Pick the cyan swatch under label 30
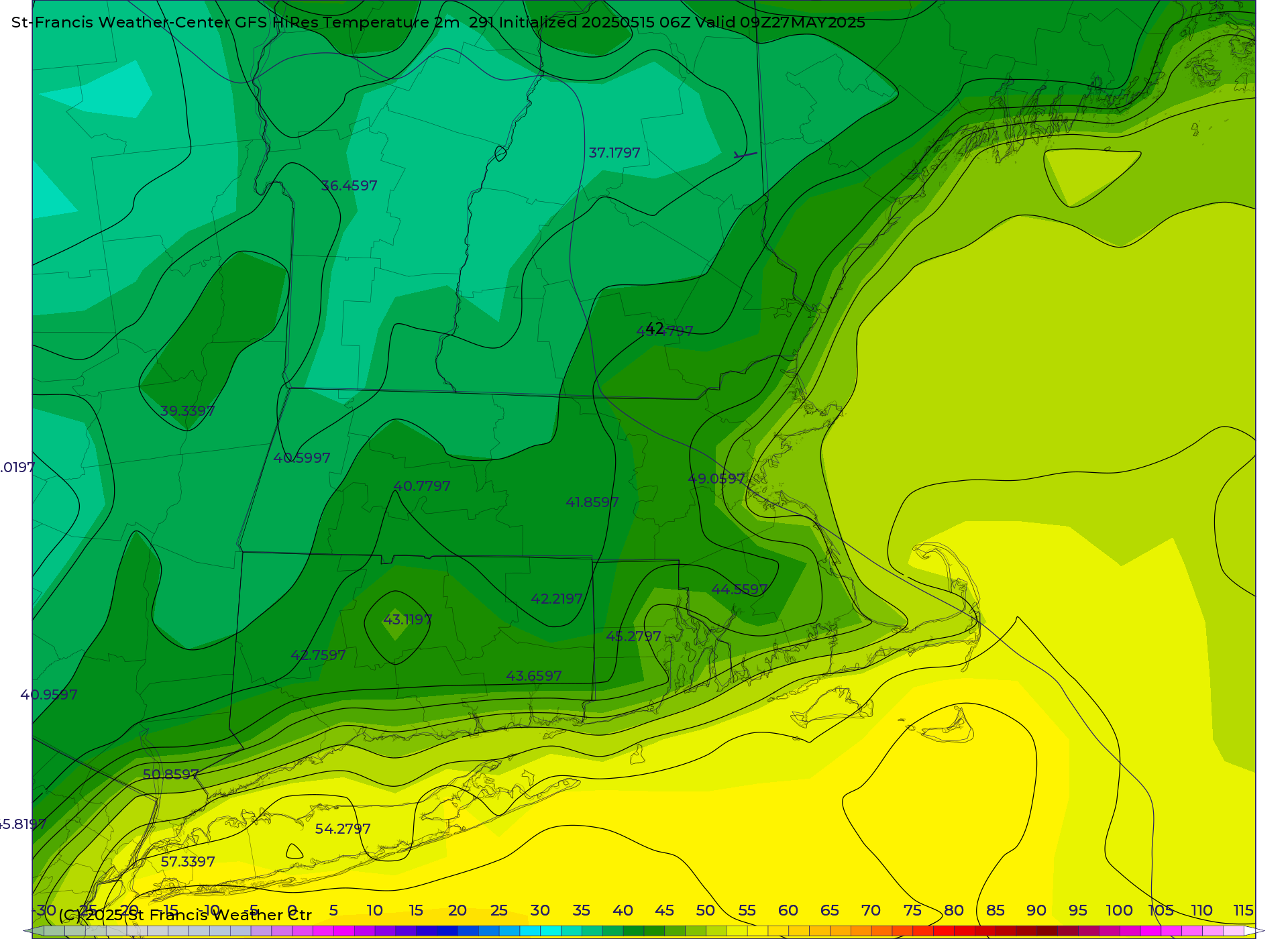Screen dimensions: 1288x939 tap(551, 931)
